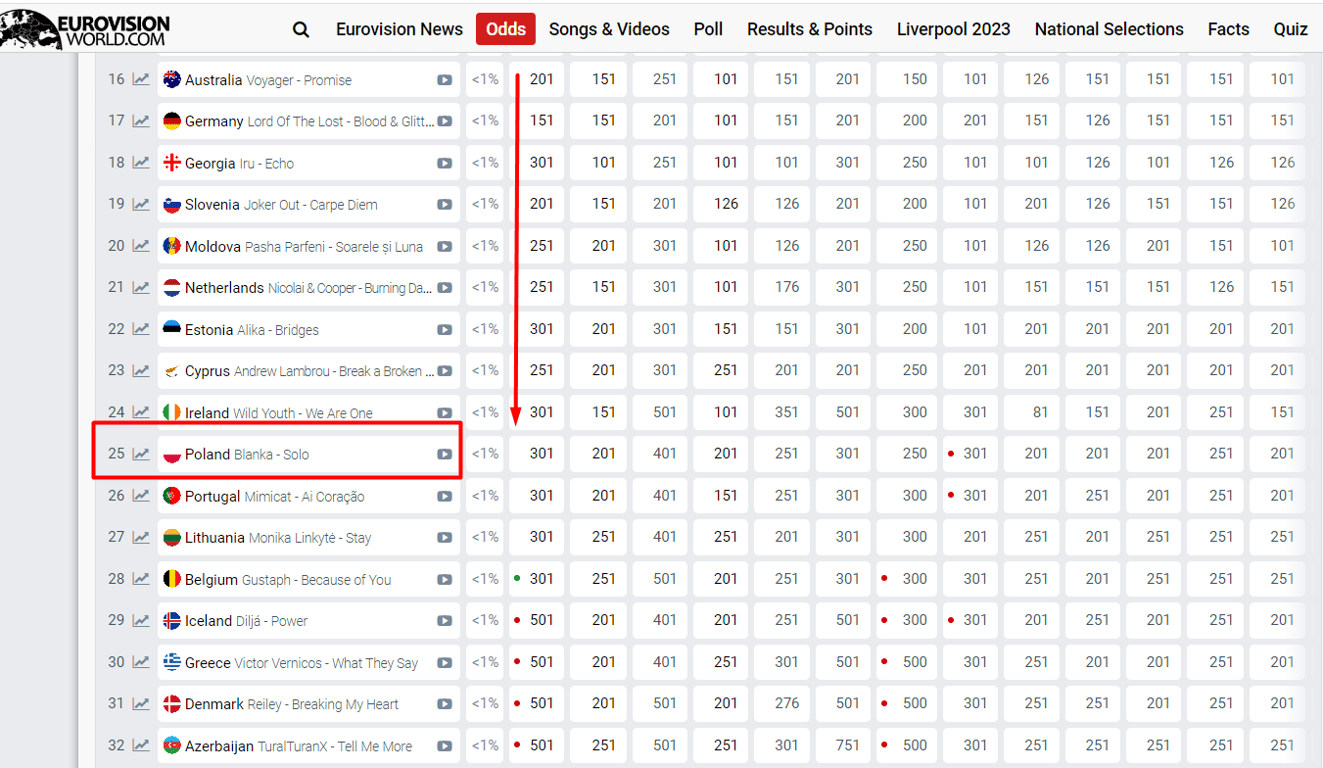The width and height of the screenshot is (1323, 768).
Task: Open the video icon for Lithuania's Stay
Action: (x=444, y=537)
